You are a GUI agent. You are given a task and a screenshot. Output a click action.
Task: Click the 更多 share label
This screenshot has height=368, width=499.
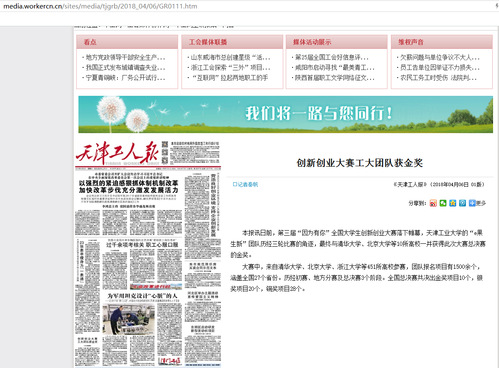pyautogui.click(x=481, y=203)
